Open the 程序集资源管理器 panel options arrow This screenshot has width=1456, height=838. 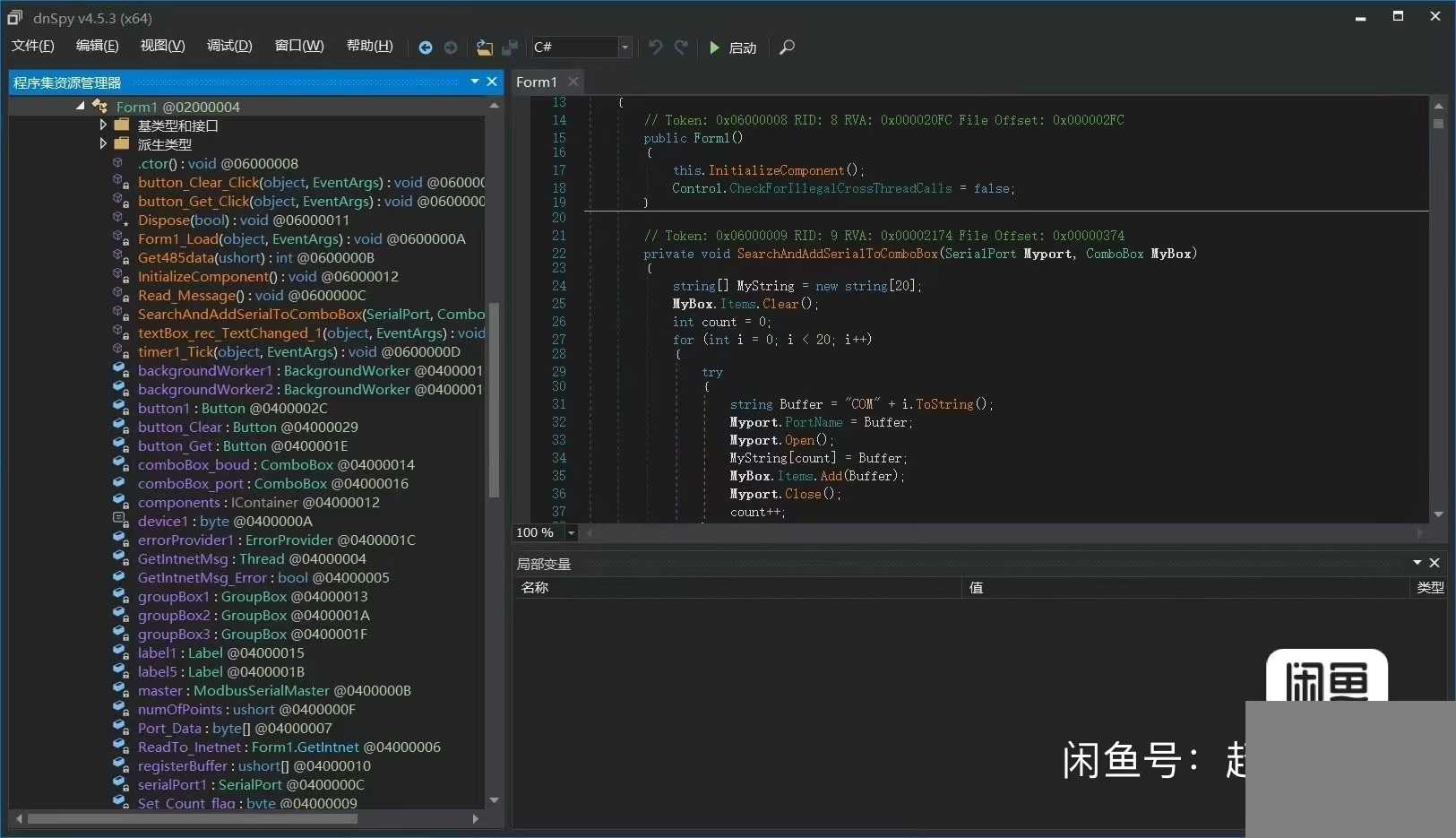point(475,82)
